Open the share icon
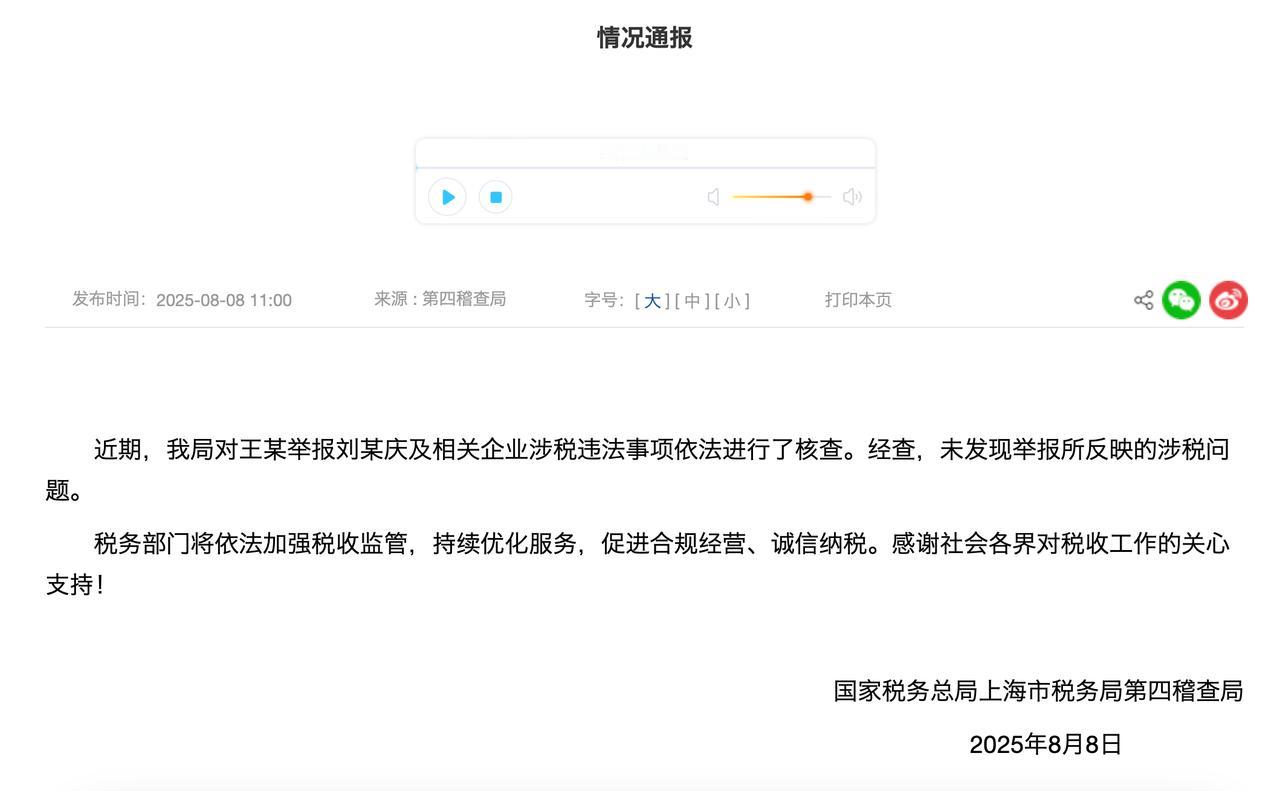This screenshot has width=1280, height=791. pyautogui.click(x=1144, y=300)
